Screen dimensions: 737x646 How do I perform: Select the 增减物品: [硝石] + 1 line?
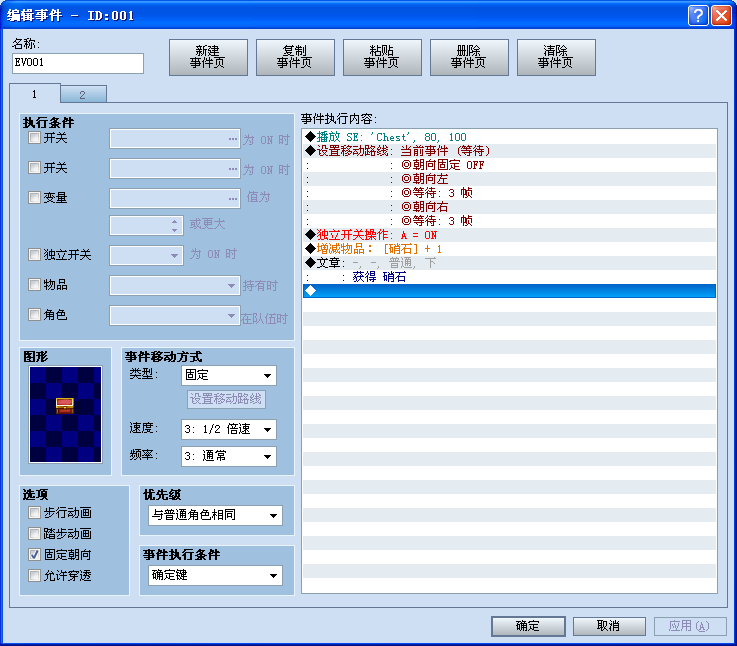(x=510, y=249)
